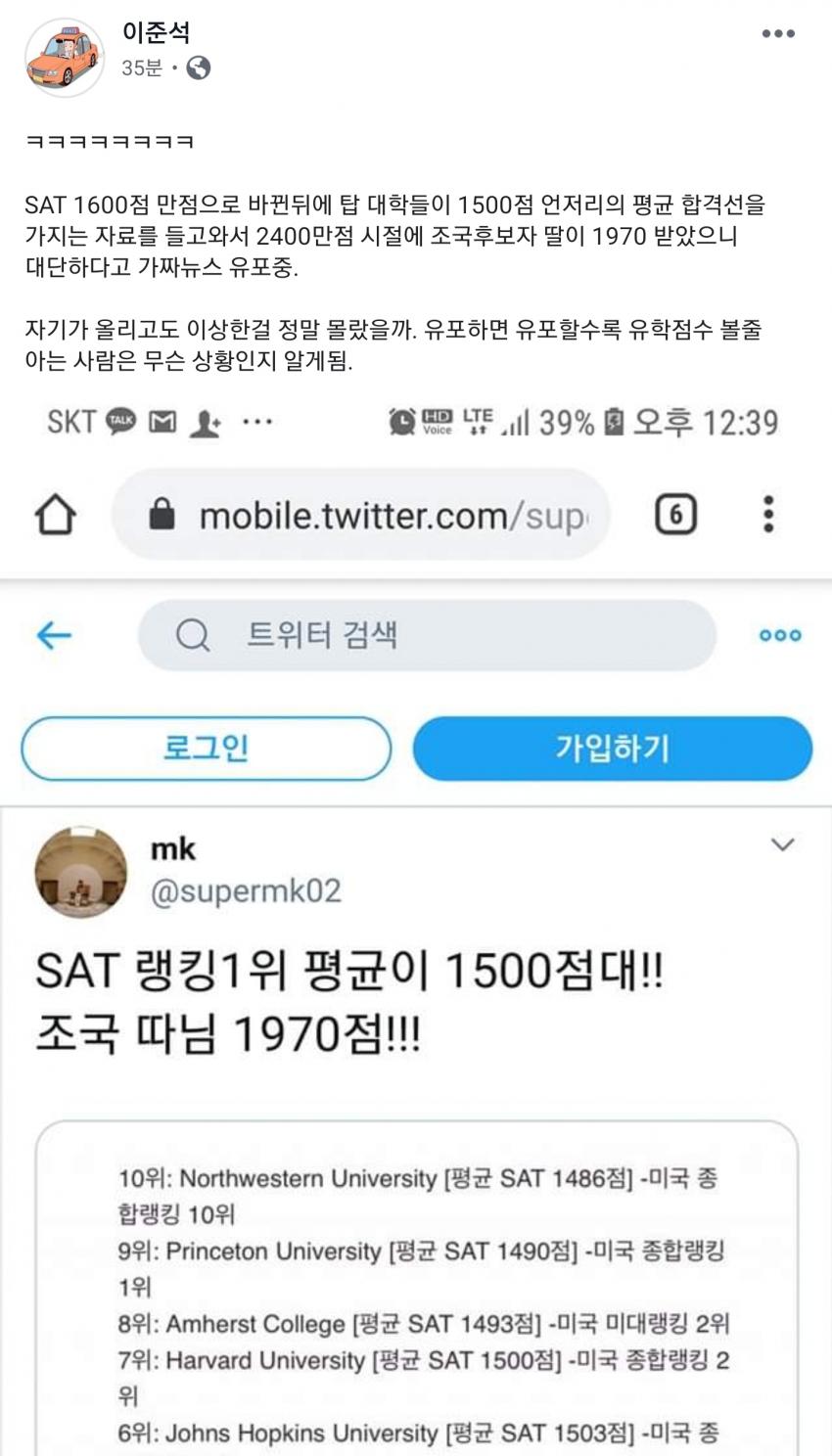832x1456 pixels.
Task: Open the browser tab counter showing 6
Action: (675, 514)
